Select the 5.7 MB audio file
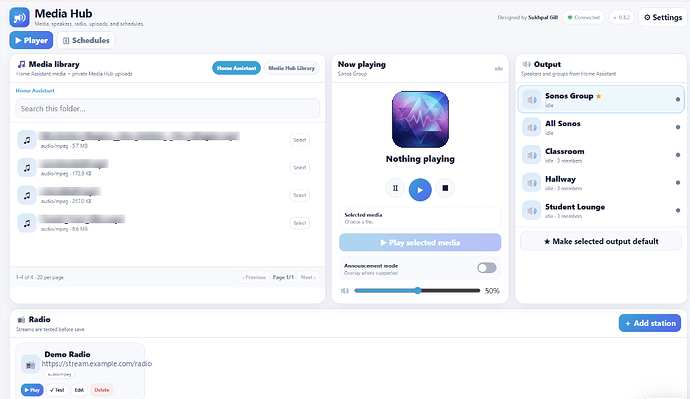This screenshot has width=690, height=399. (300, 140)
